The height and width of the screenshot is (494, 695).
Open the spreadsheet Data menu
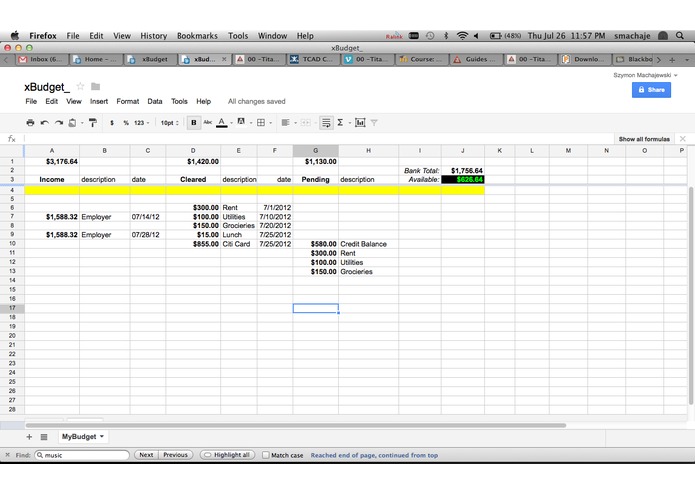pyautogui.click(x=155, y=101)
